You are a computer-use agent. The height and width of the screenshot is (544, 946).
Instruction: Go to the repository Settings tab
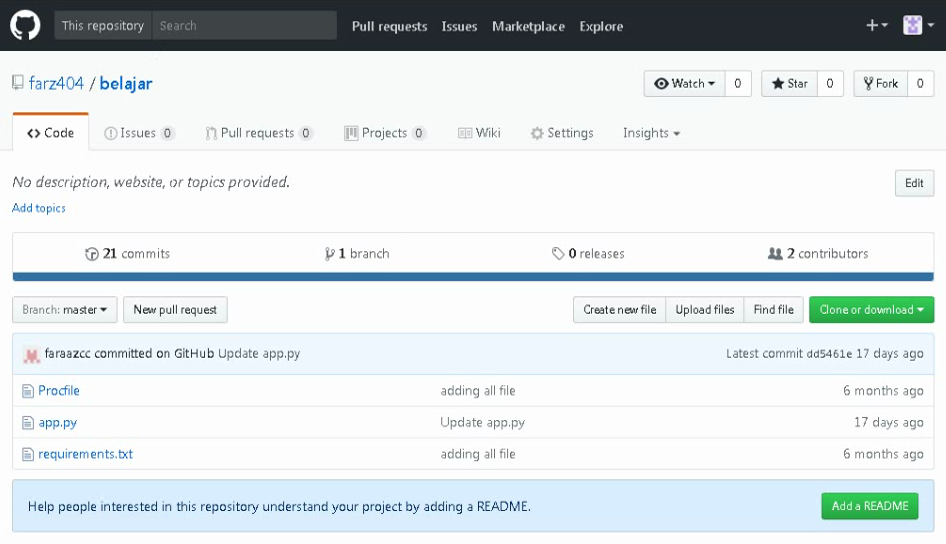click(x=561, y=133)
